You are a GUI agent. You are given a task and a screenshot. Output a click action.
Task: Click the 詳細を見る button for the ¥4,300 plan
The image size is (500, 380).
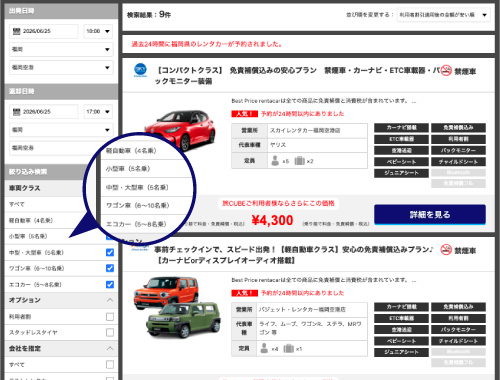click(x=430, y=214)
